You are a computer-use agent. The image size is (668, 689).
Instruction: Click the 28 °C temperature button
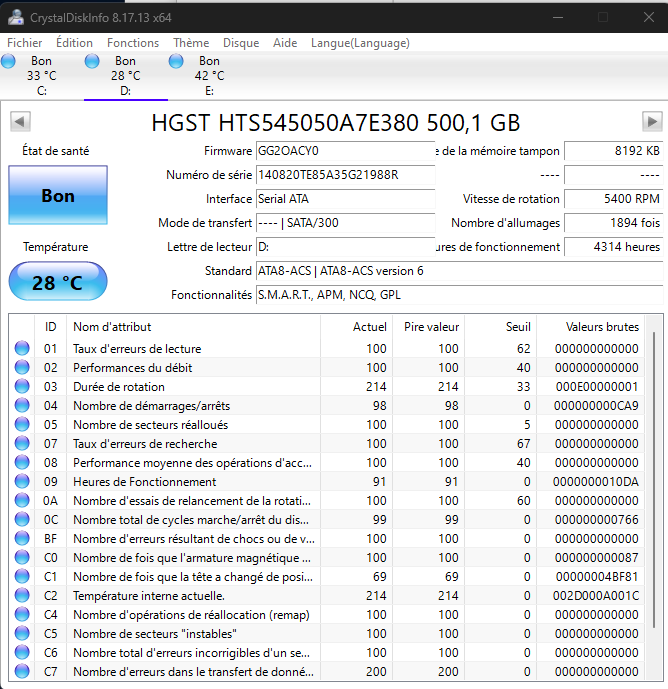click(x=58, y=283)
